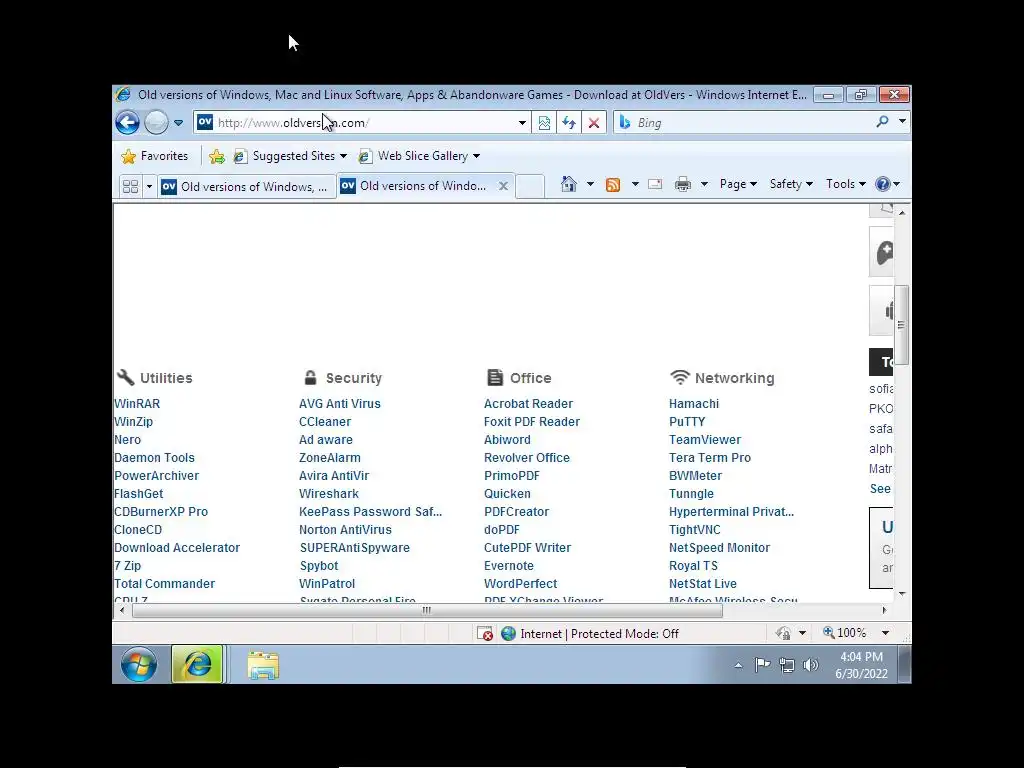
Task: Open the tab list dropdown arrow
Action: tap(149, 187)
